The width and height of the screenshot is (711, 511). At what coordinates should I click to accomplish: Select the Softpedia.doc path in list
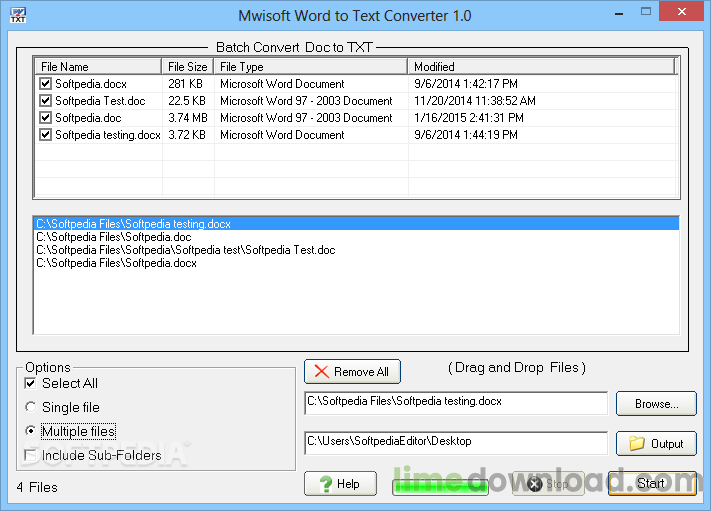click(x=113, y=237)
